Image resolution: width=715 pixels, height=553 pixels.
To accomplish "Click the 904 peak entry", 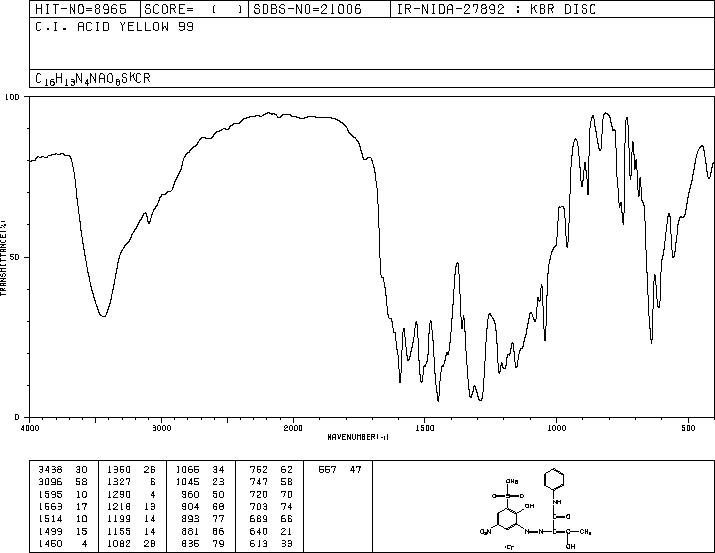I will coord(203,506).
